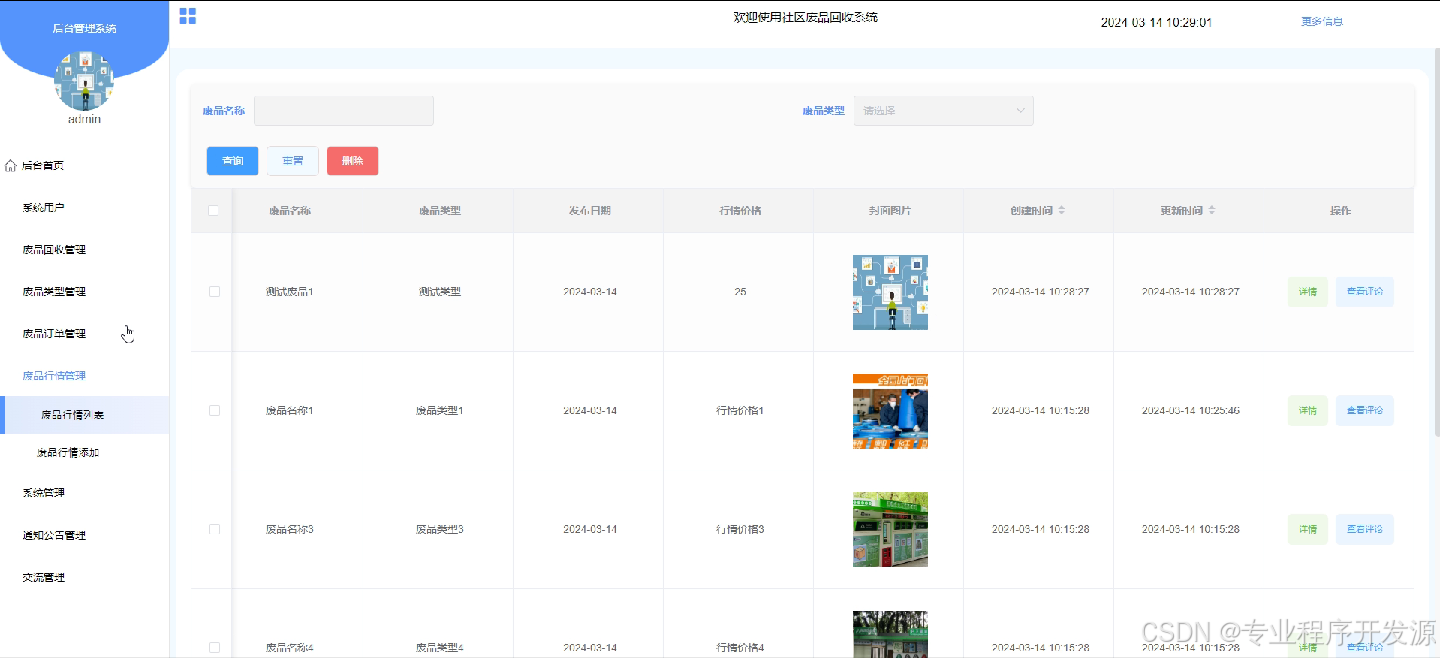Check the checkbox for row 废品名称4
Image resolution: width=1440 pixels, height=658 pixels.
click(214, 648)
